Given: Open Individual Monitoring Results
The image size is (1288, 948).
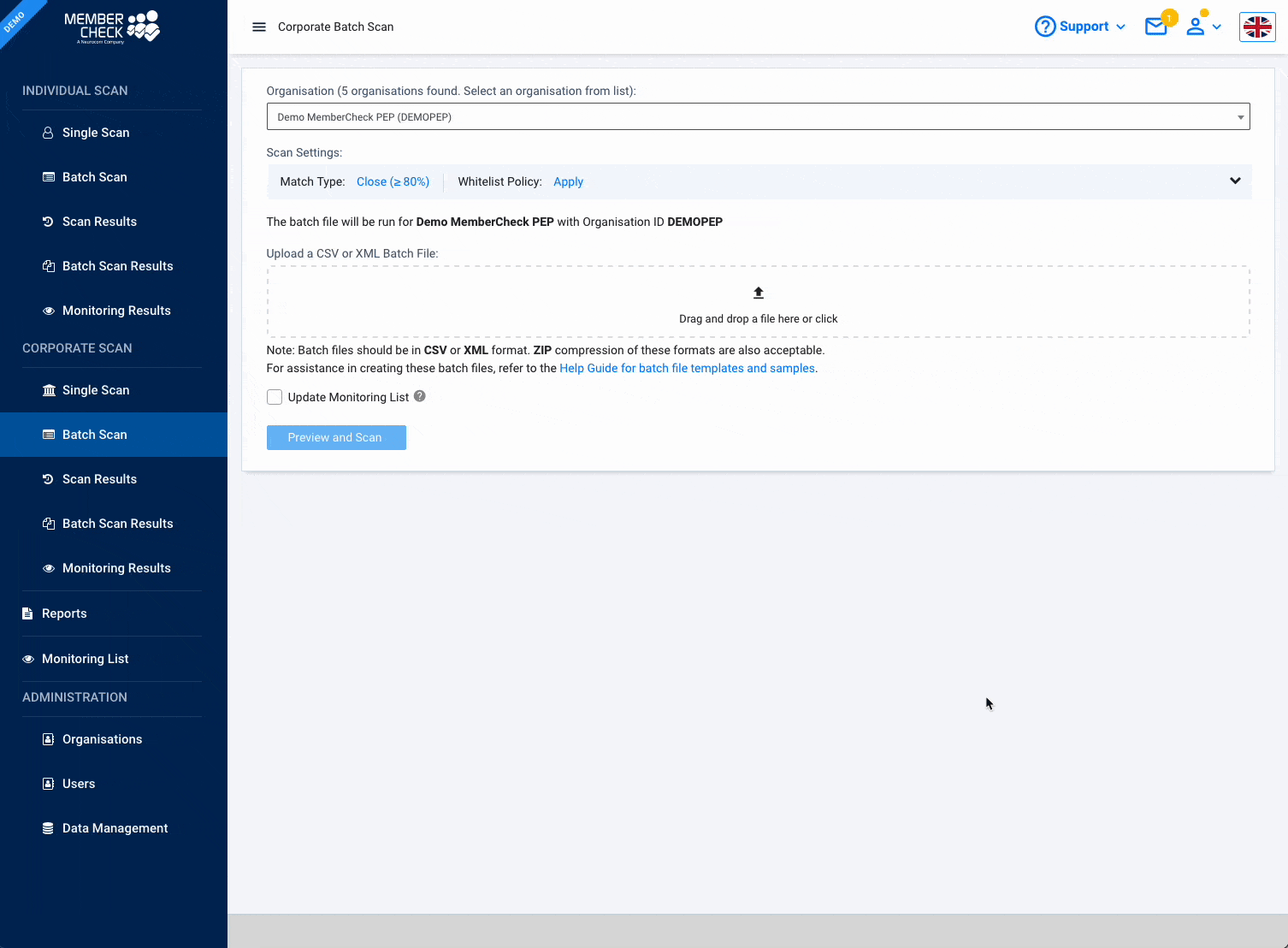Looking at the screenshot, I should 114,311.
